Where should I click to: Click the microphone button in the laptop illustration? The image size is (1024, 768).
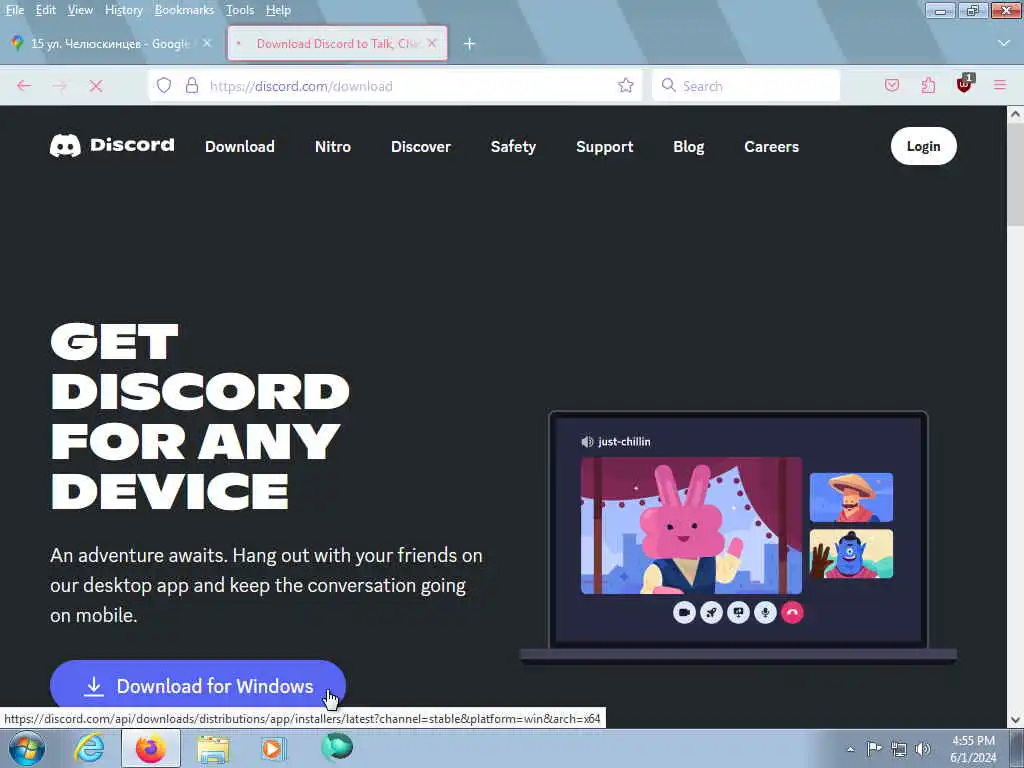tap(765, 613)
